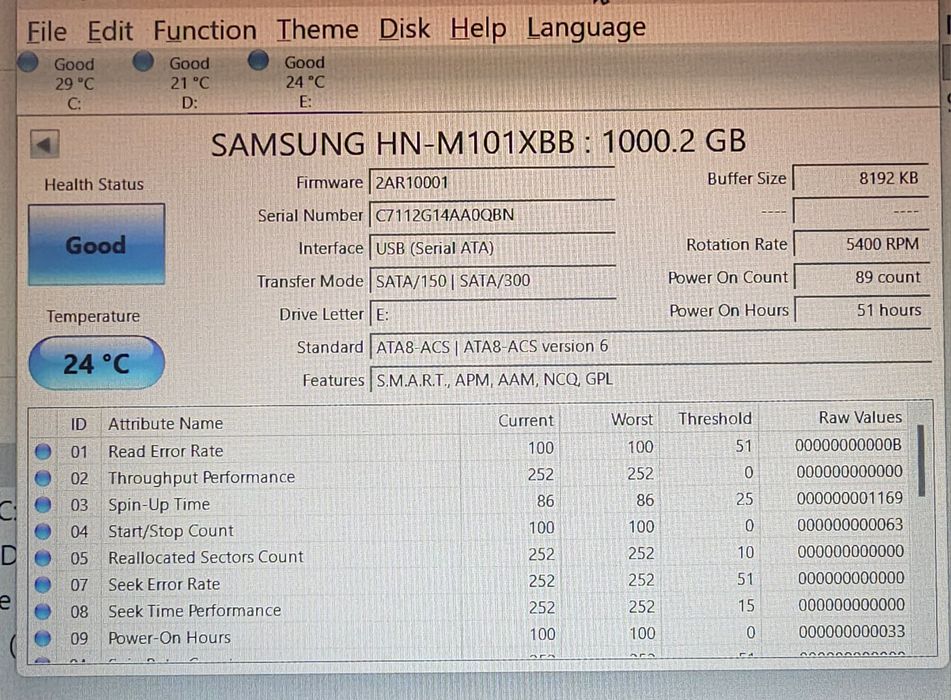Click the previous disk arrow button
Viewport: 951px width, 700px height.
point(44,144)
